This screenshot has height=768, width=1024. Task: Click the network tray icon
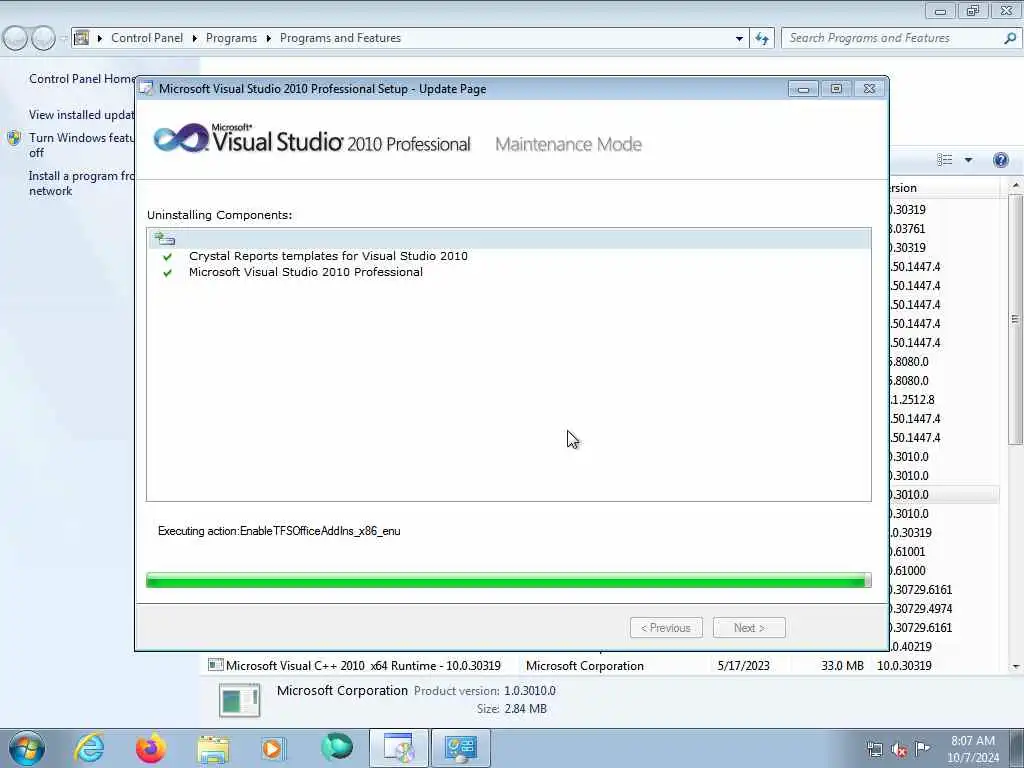click(x=874, y=749)
